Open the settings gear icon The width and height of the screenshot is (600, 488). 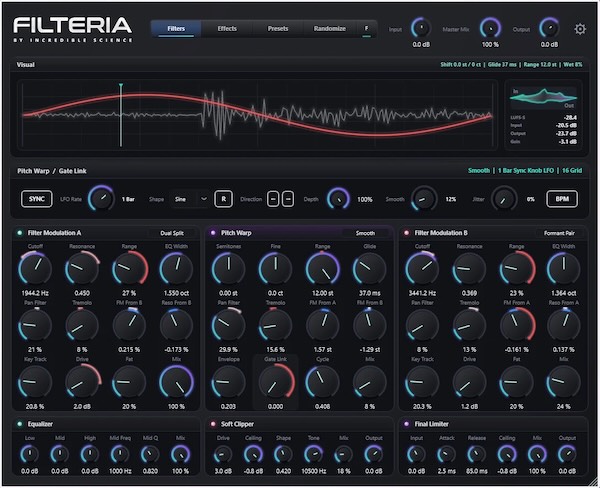[580, 29]
